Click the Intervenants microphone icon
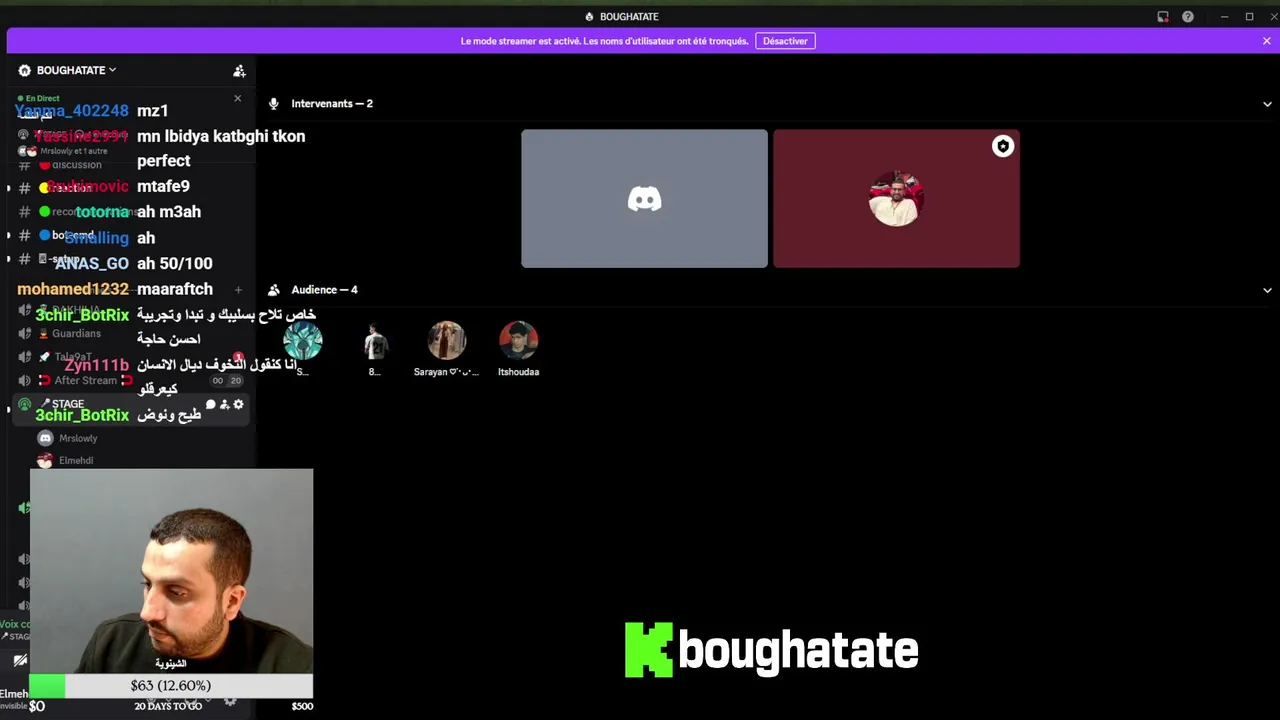The image size is (1280, 720). (273, 104)
